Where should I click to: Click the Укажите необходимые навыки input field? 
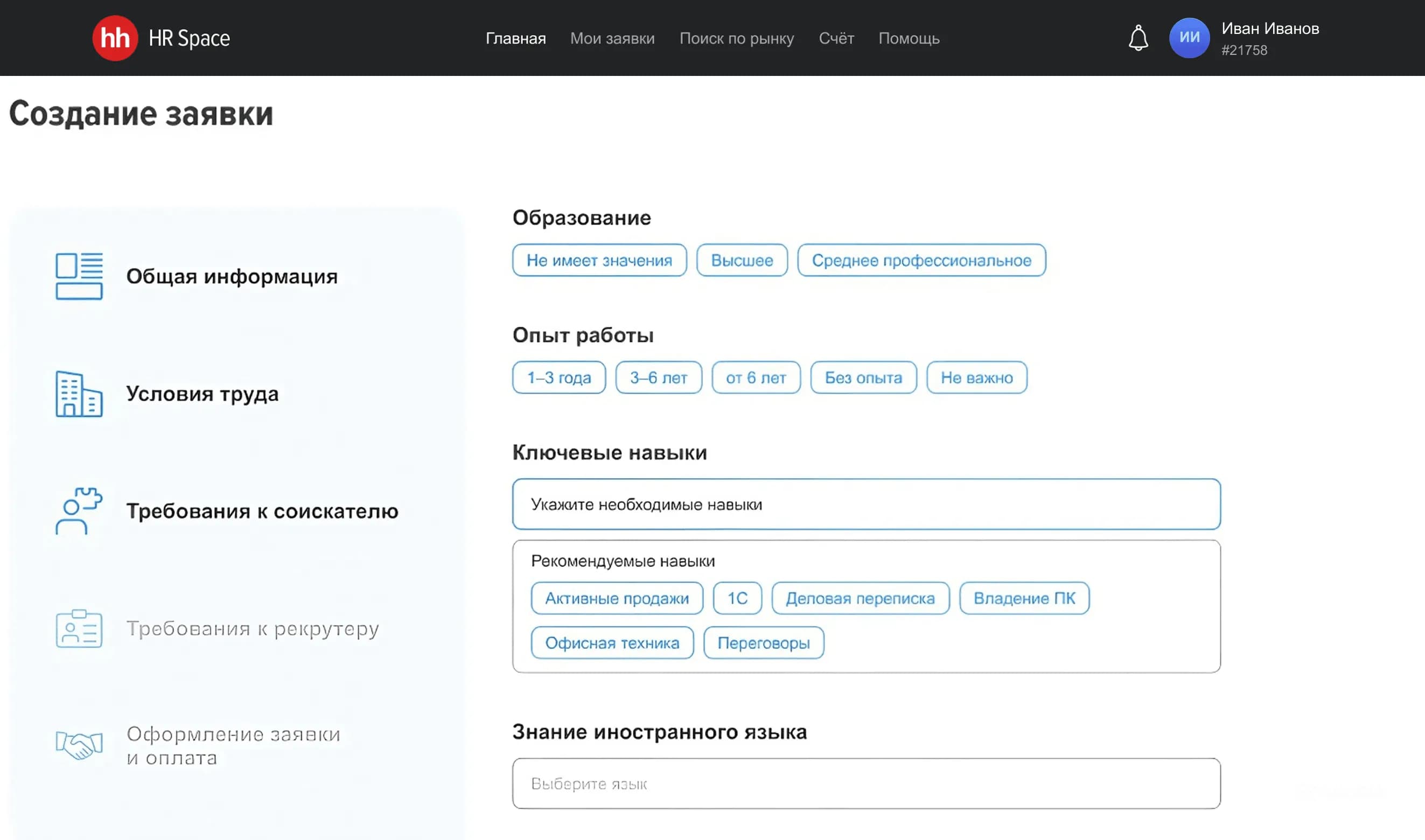[866, 505]
